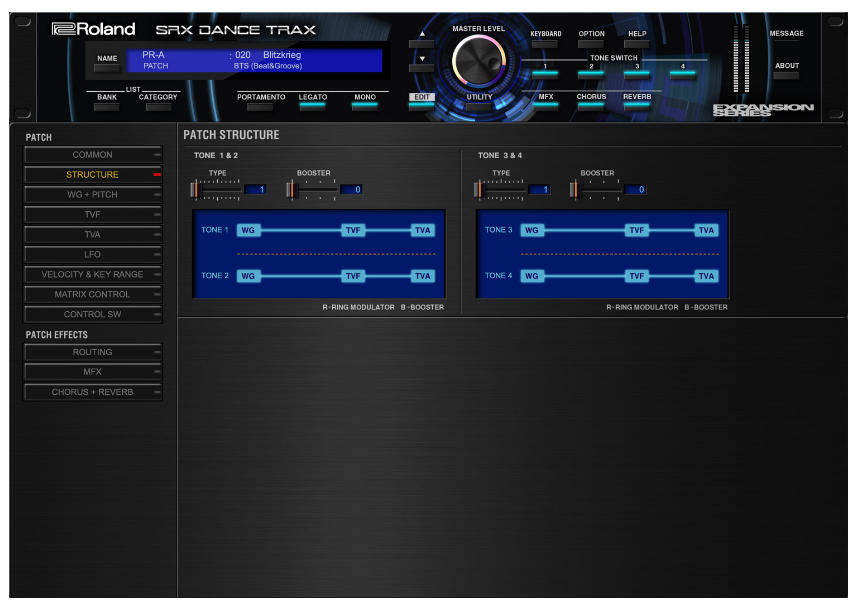Open the CHORUS + REVERB tab
The width and height of the screenshot is (858, 610).
pyautogui.click(x=92, y=392)
